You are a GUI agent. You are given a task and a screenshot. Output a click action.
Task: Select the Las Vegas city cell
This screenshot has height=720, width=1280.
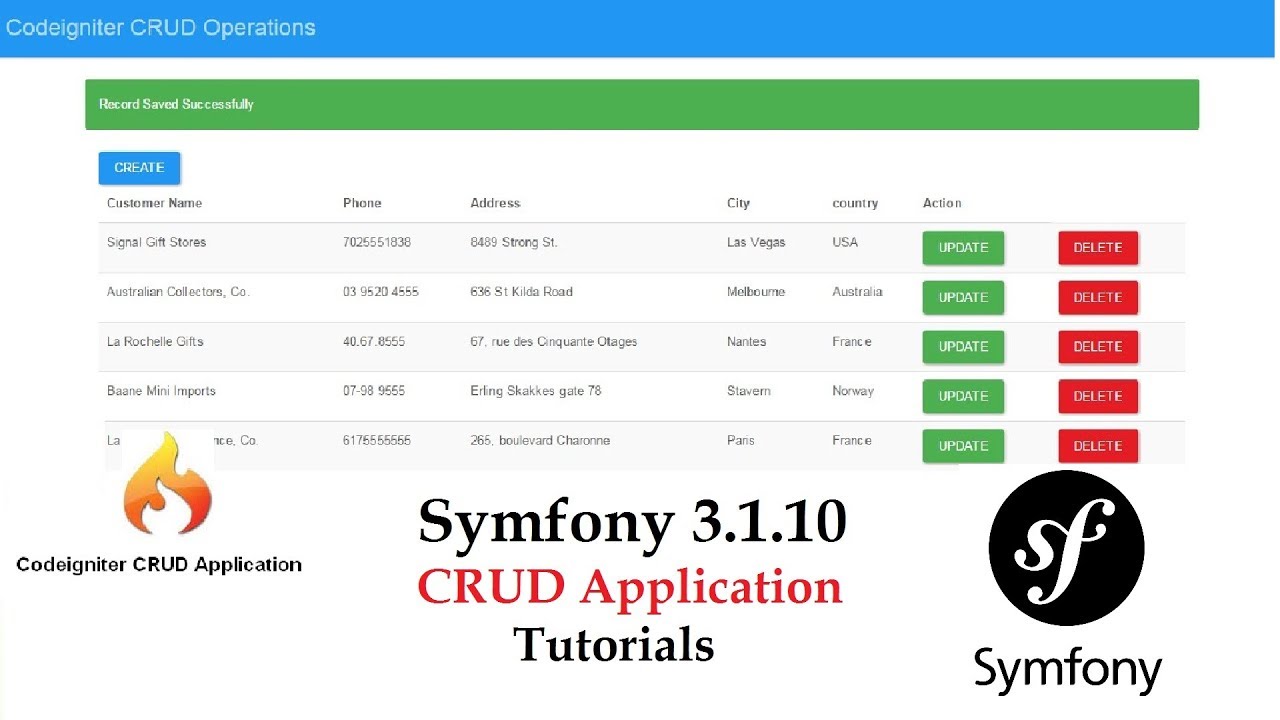click(x=756, y=242)
